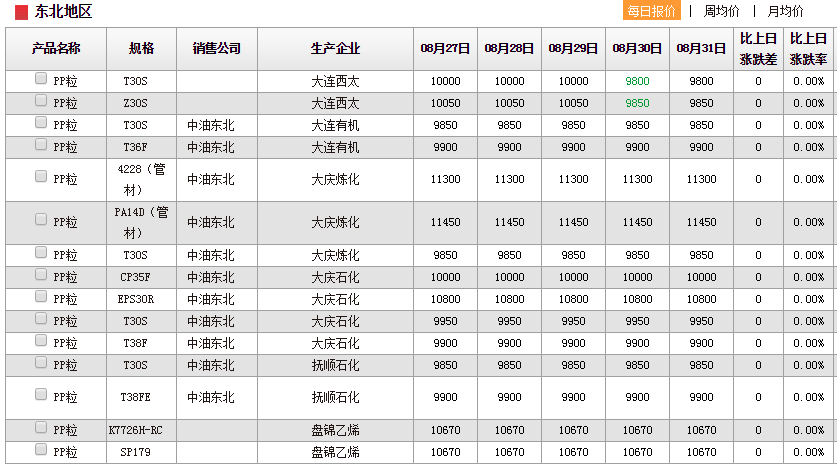Click spec cell 4228(管材)
The width and height of the screenshot is (837, 465).
(141, 179)
